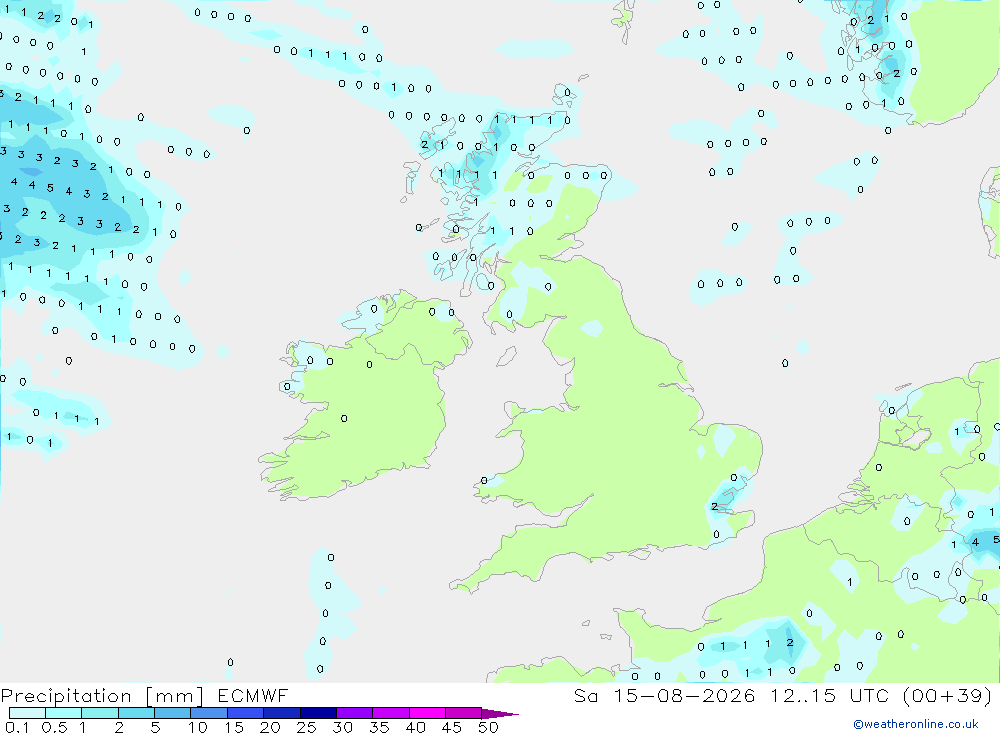Click legend label "10"

click(x=198, y=727)
